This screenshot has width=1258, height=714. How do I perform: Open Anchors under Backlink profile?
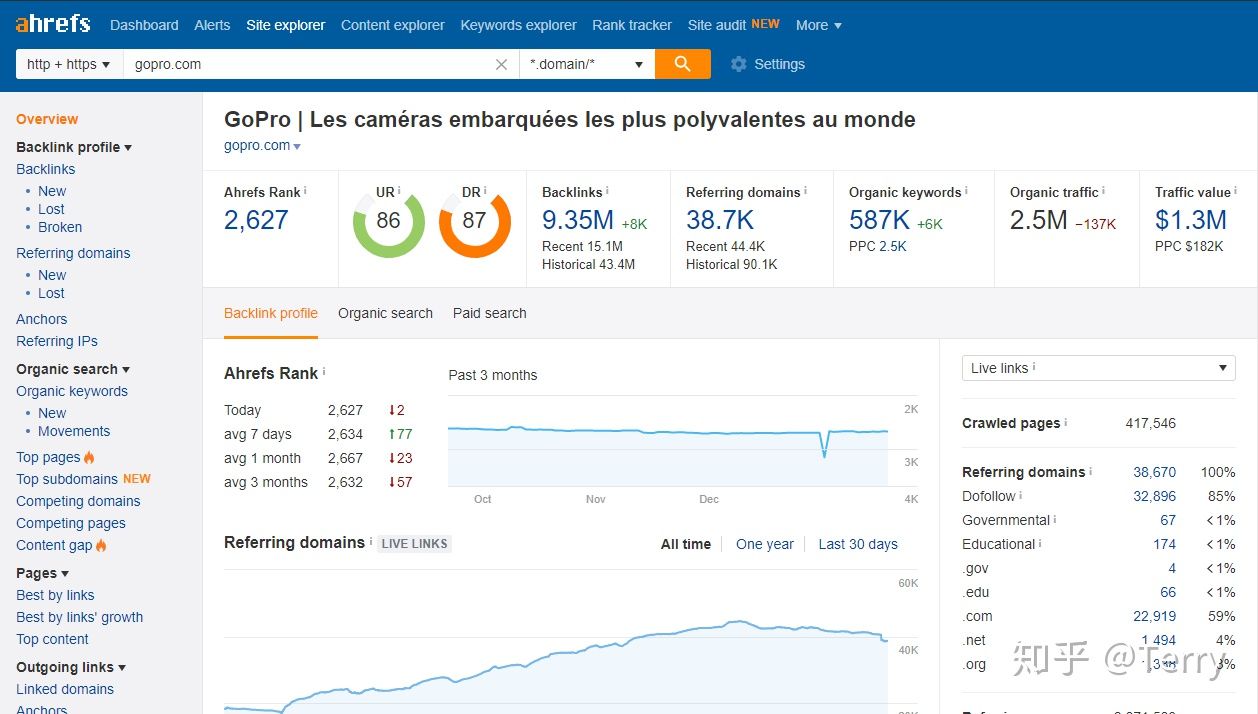pyautogui.click(x=42, y=319)
